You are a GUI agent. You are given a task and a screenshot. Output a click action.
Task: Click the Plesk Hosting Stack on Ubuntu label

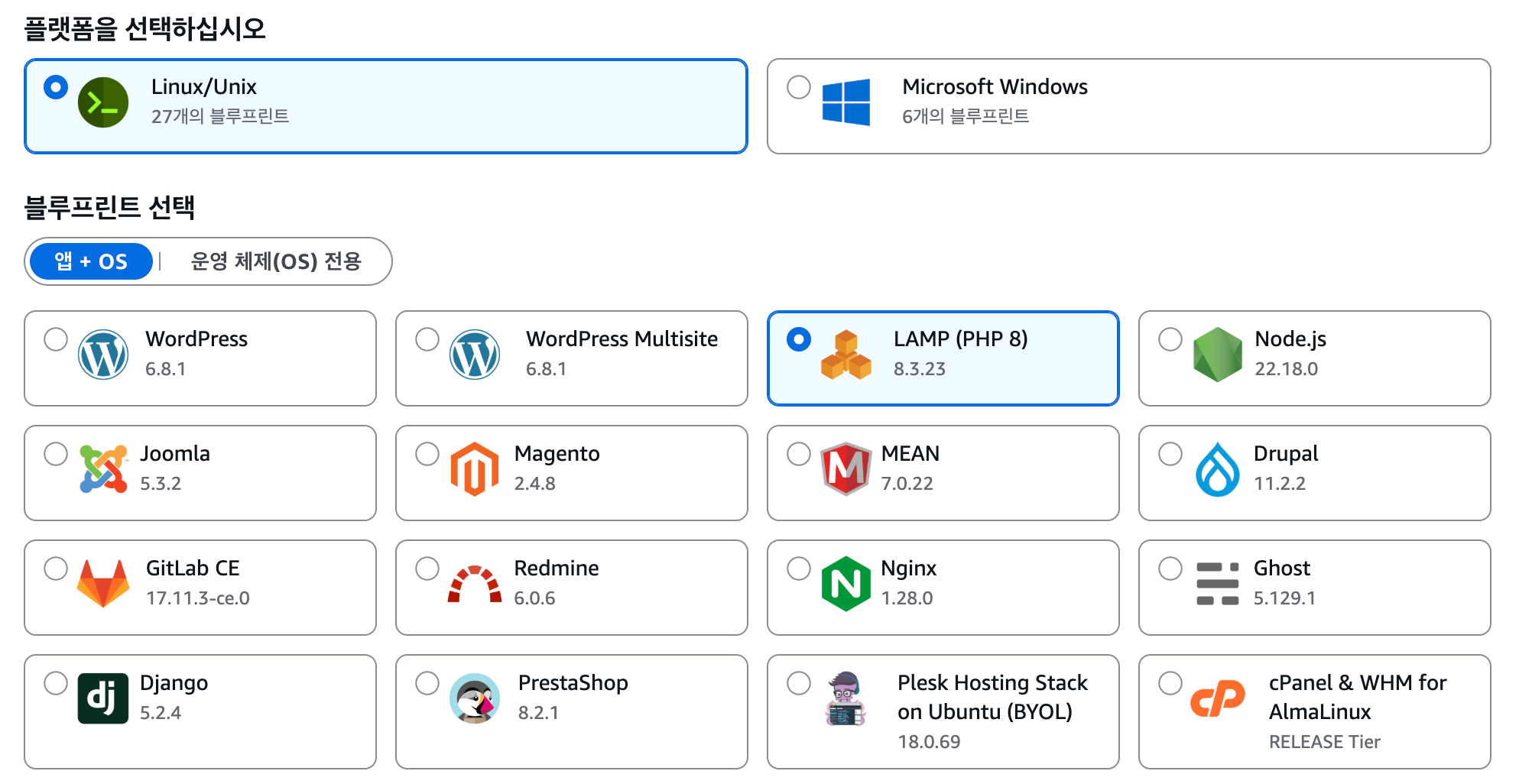click(x=992, y=697)
